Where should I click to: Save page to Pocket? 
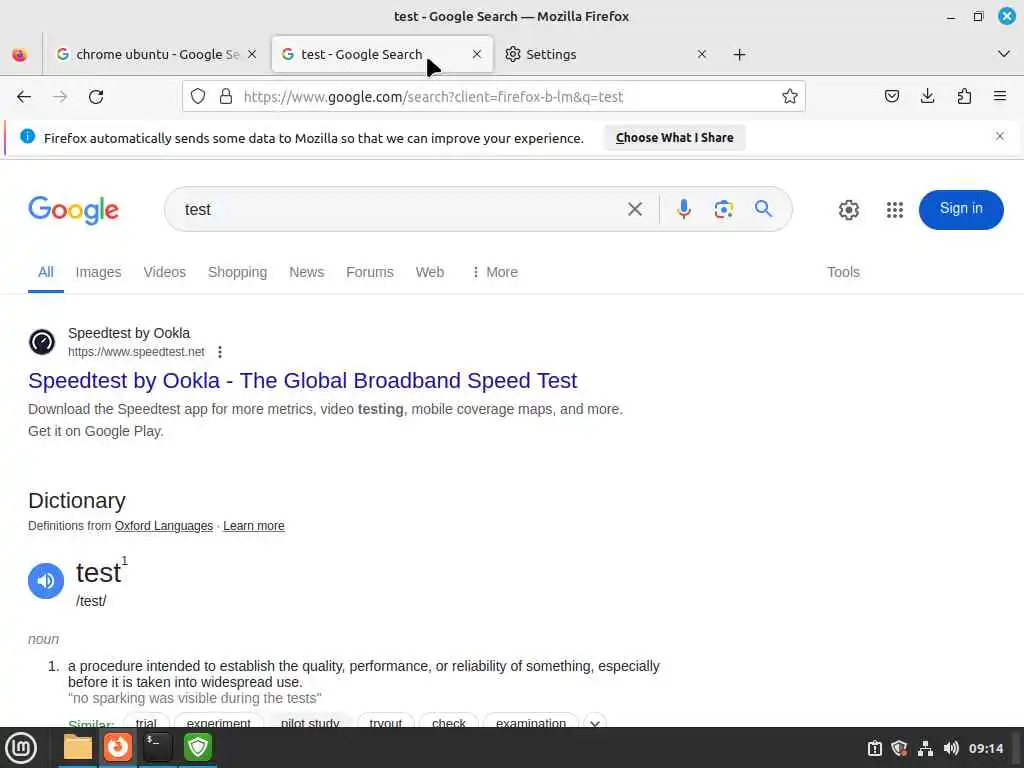(891, 97)
